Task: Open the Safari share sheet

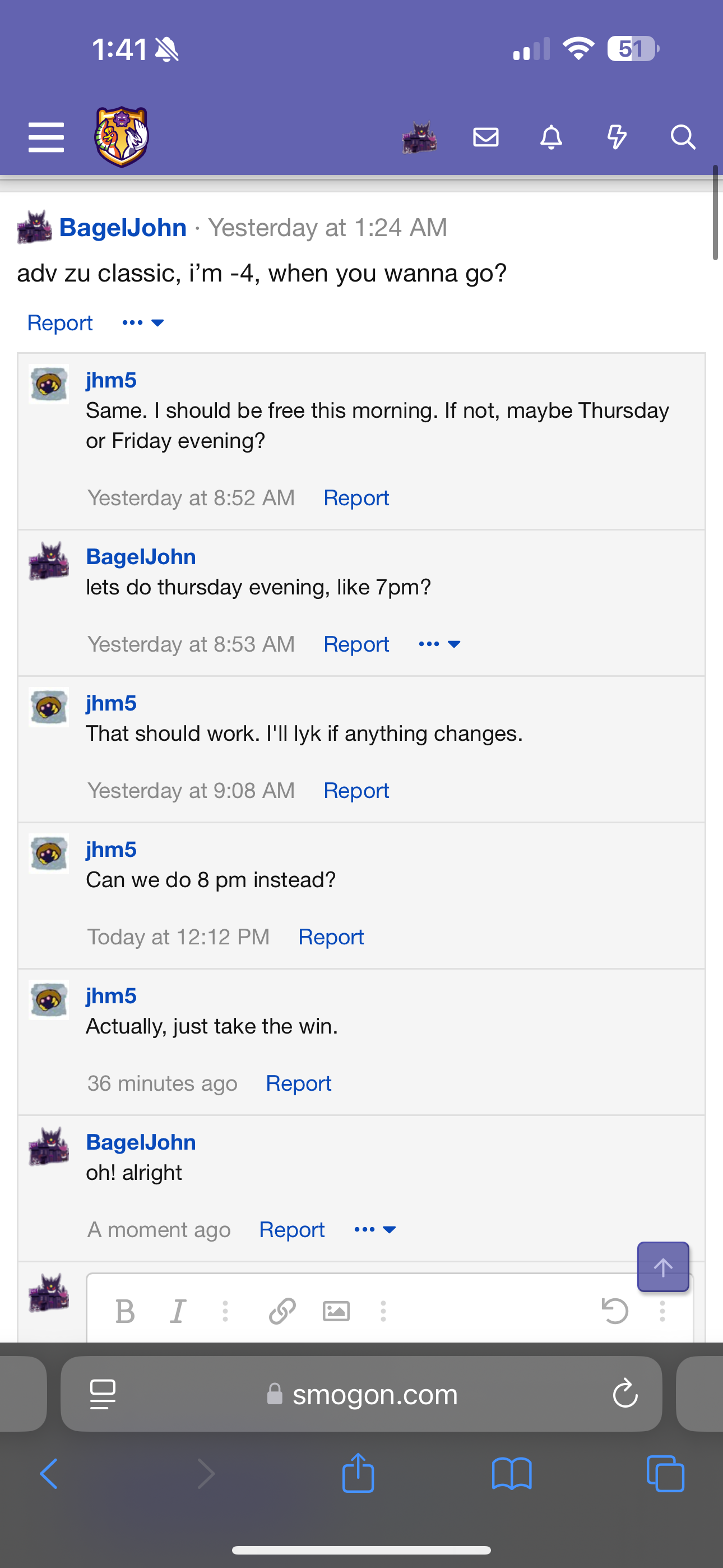Action: 358,1474
